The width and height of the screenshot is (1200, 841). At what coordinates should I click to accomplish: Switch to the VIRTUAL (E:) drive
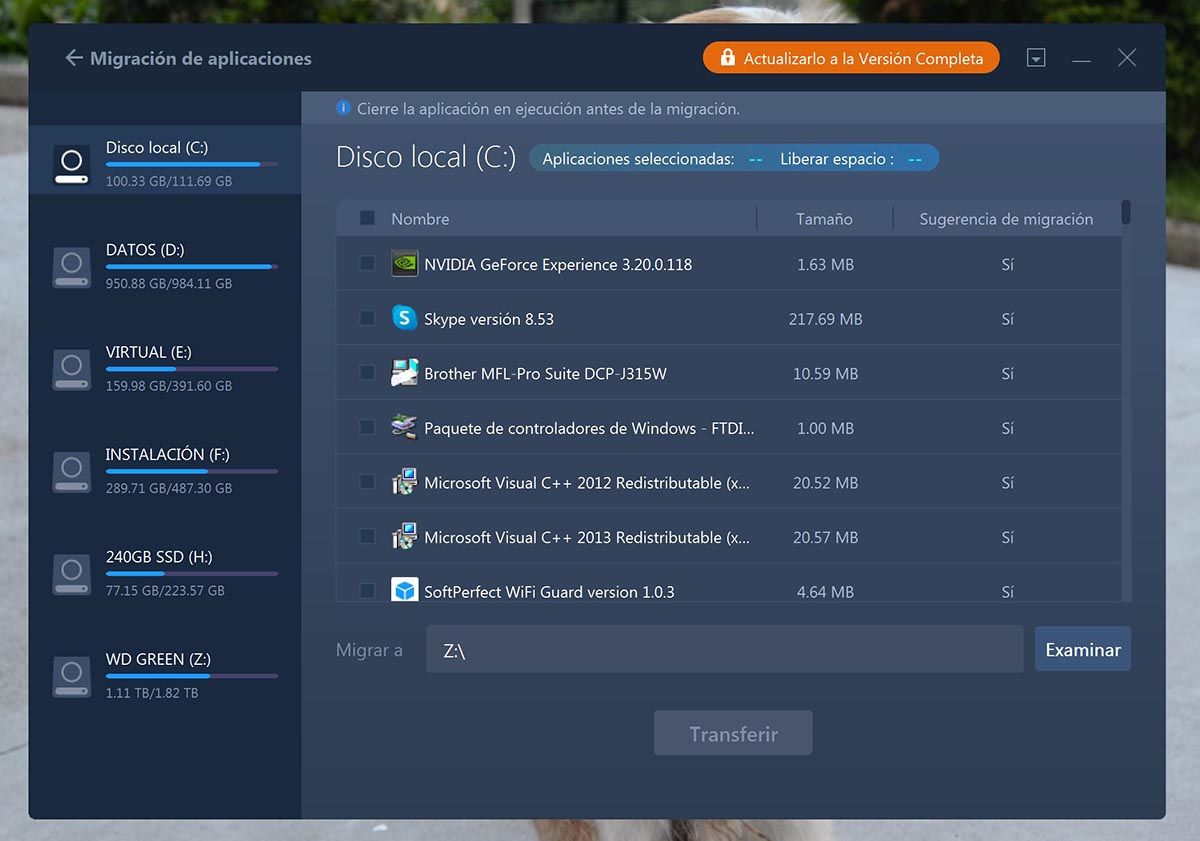click(x=165, y=369)
